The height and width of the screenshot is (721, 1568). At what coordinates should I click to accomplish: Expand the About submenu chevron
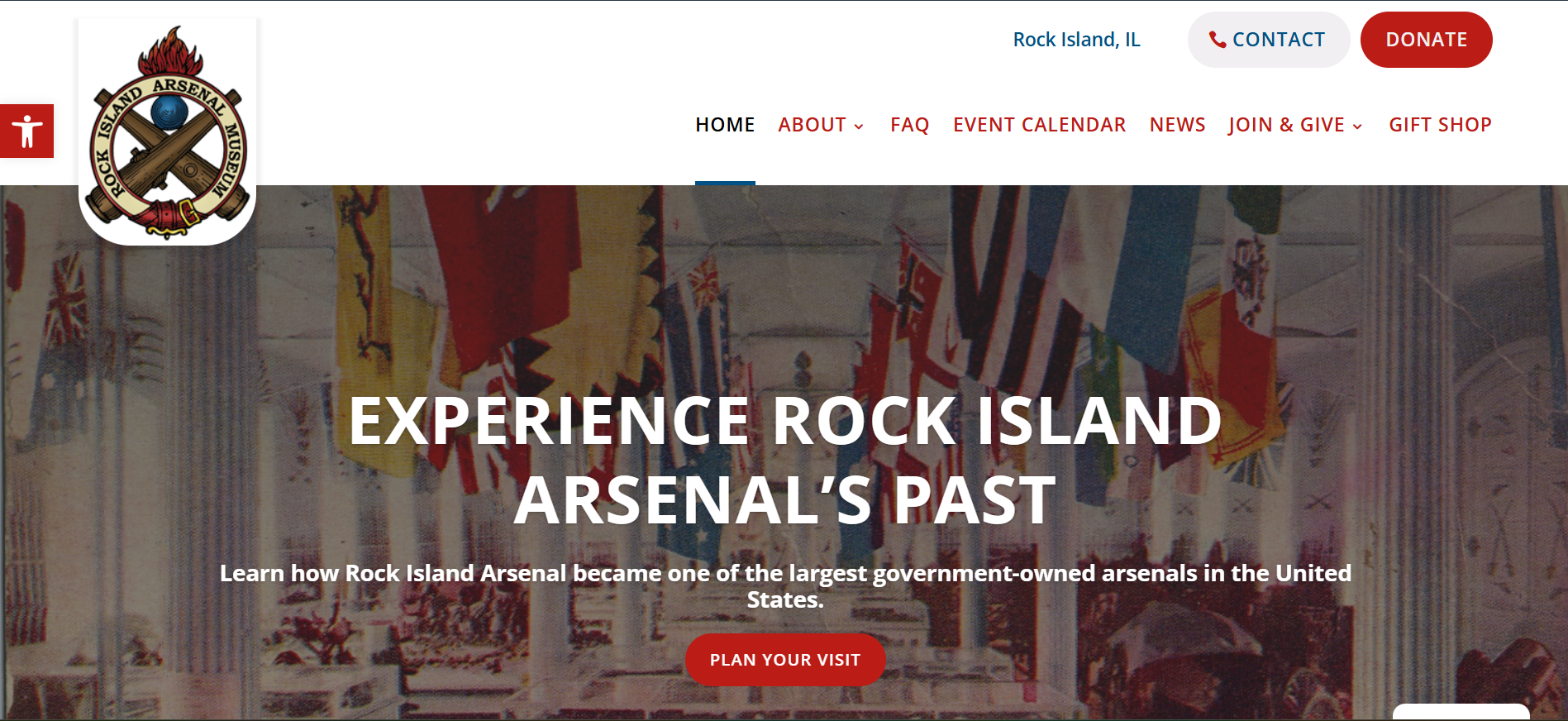point(859,127)
